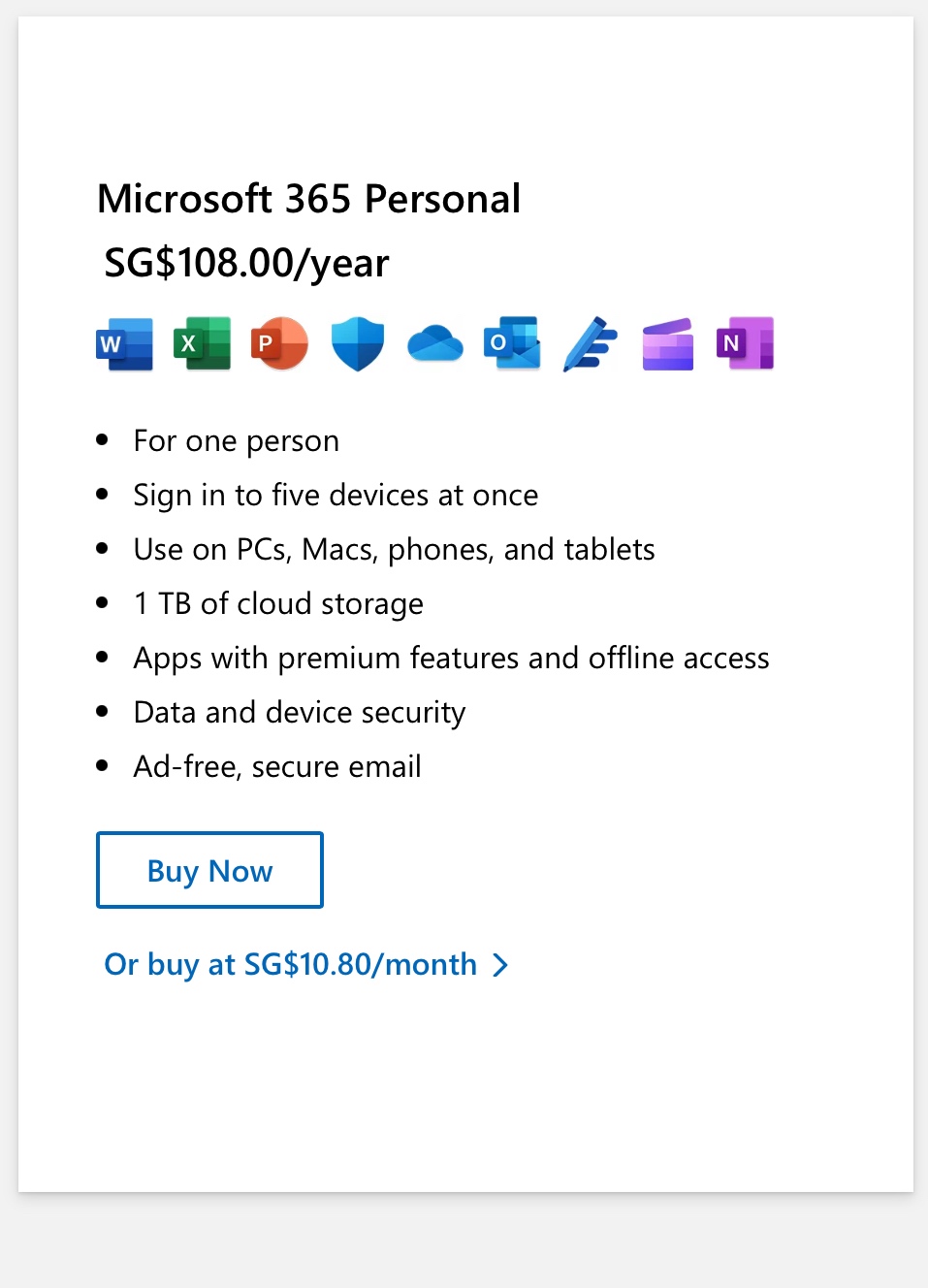The width and height of the screenshot is (928, 1288).
Task: Click the Clipchamp video icon
Action: pos(668,344)
